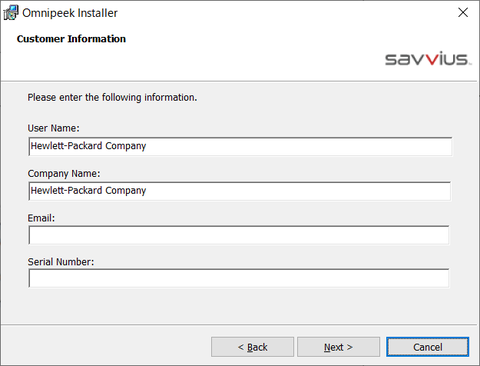Close the Omnipeek Installer window
The image size is (480, 366).
[x=463, y=13]
